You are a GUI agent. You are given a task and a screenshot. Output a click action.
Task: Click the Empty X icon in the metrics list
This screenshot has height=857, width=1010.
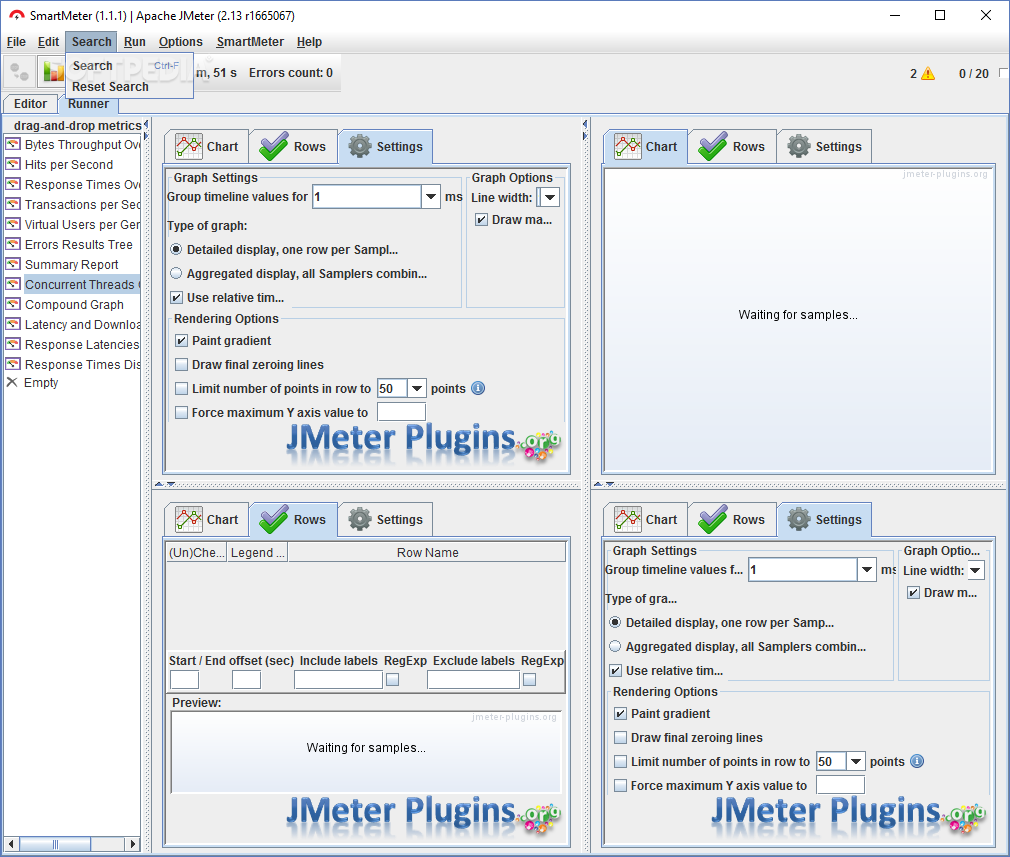pos(12,382)
